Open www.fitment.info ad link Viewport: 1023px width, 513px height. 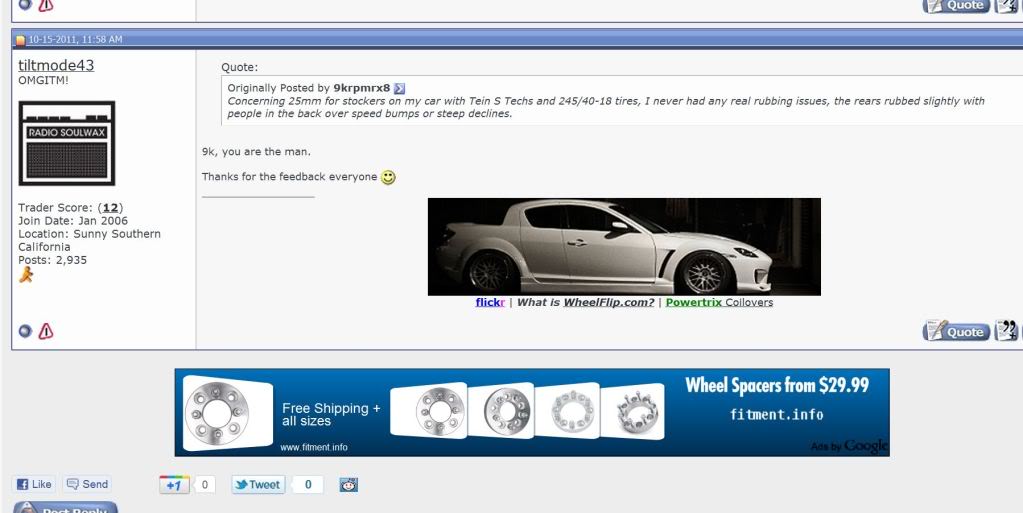click(314, 447)
